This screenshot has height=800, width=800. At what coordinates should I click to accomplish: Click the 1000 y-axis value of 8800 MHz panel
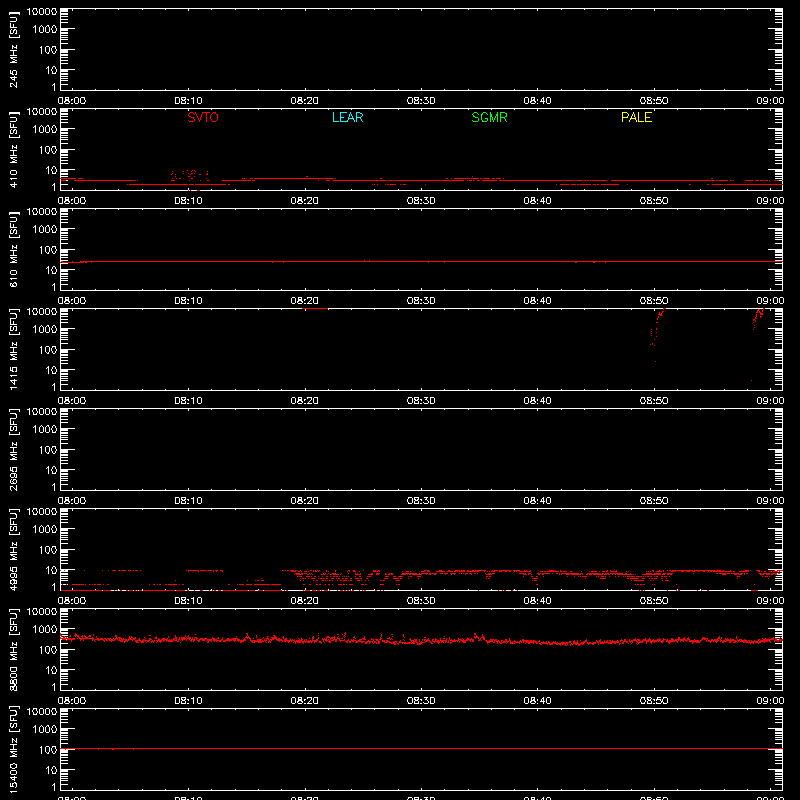[x=44, y=630]
